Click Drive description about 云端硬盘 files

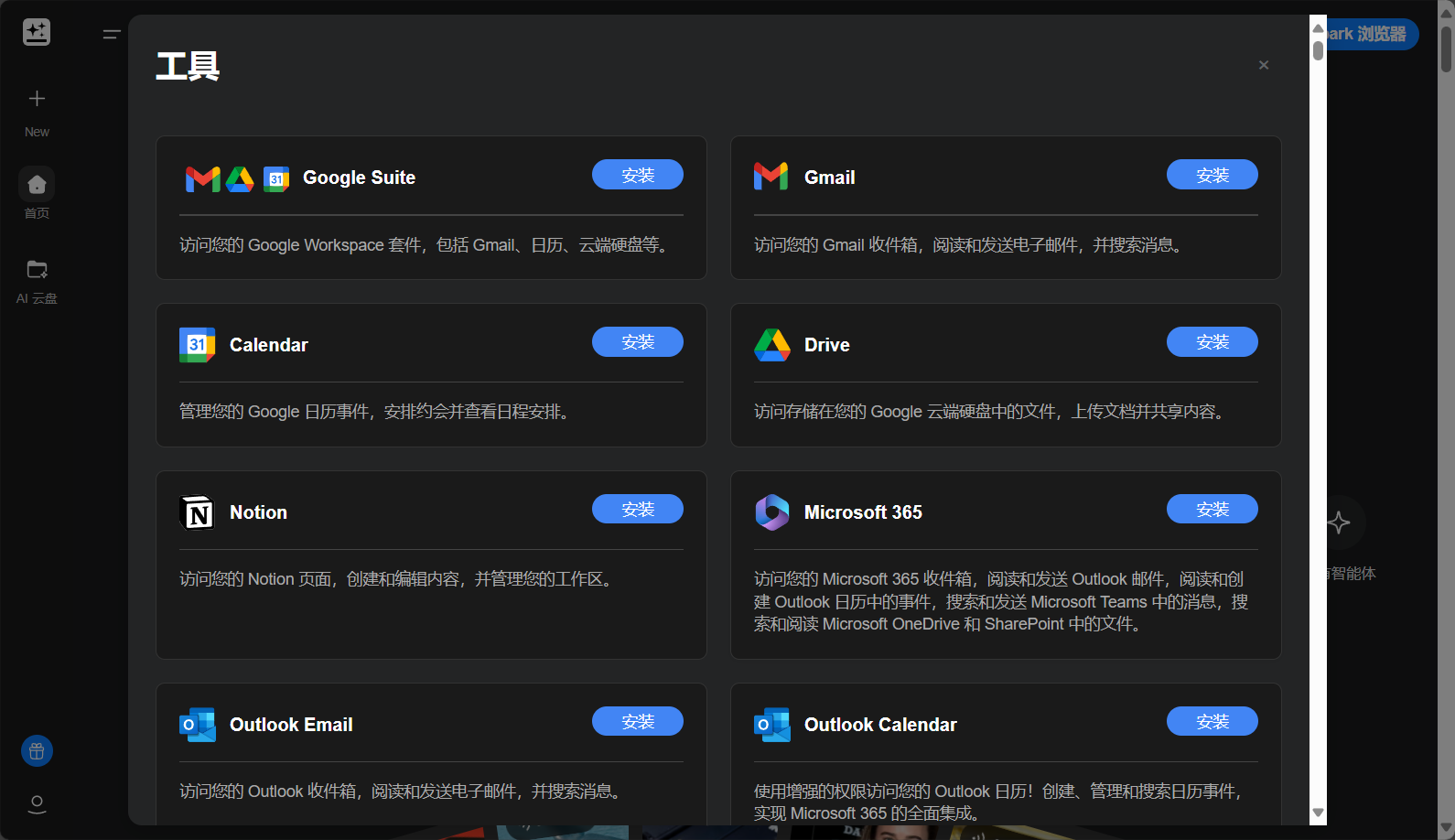(x=992, y=412)
